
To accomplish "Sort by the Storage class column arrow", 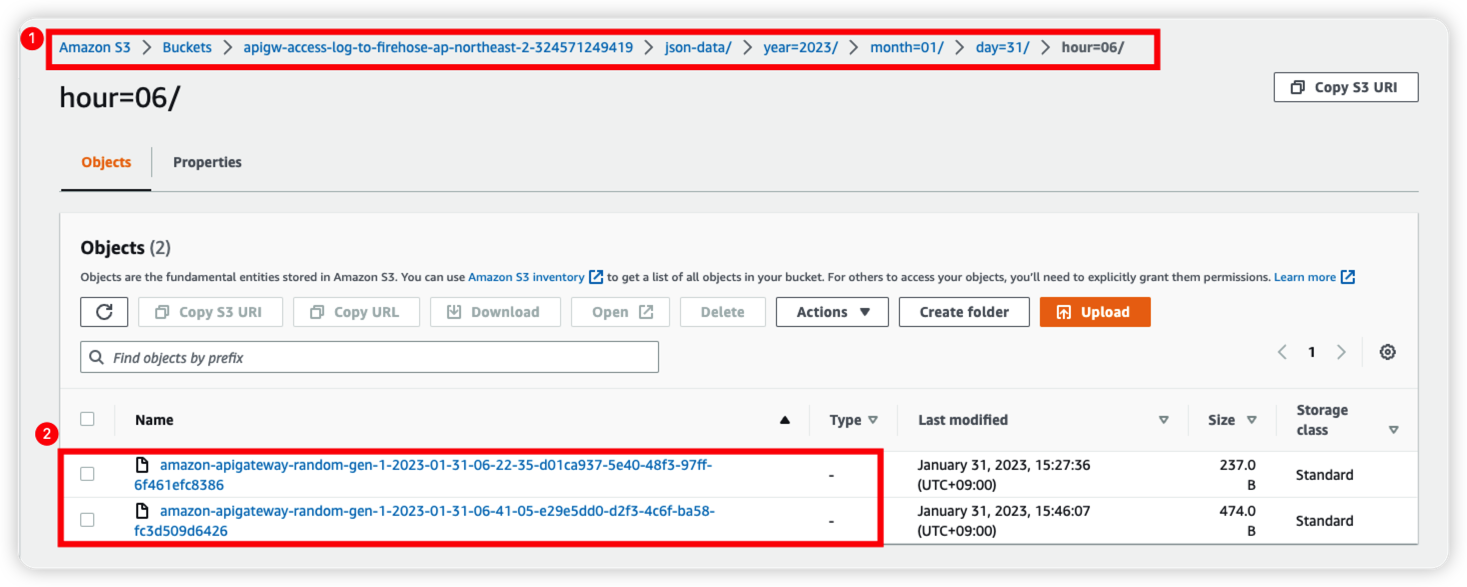I will [1393, 430].
